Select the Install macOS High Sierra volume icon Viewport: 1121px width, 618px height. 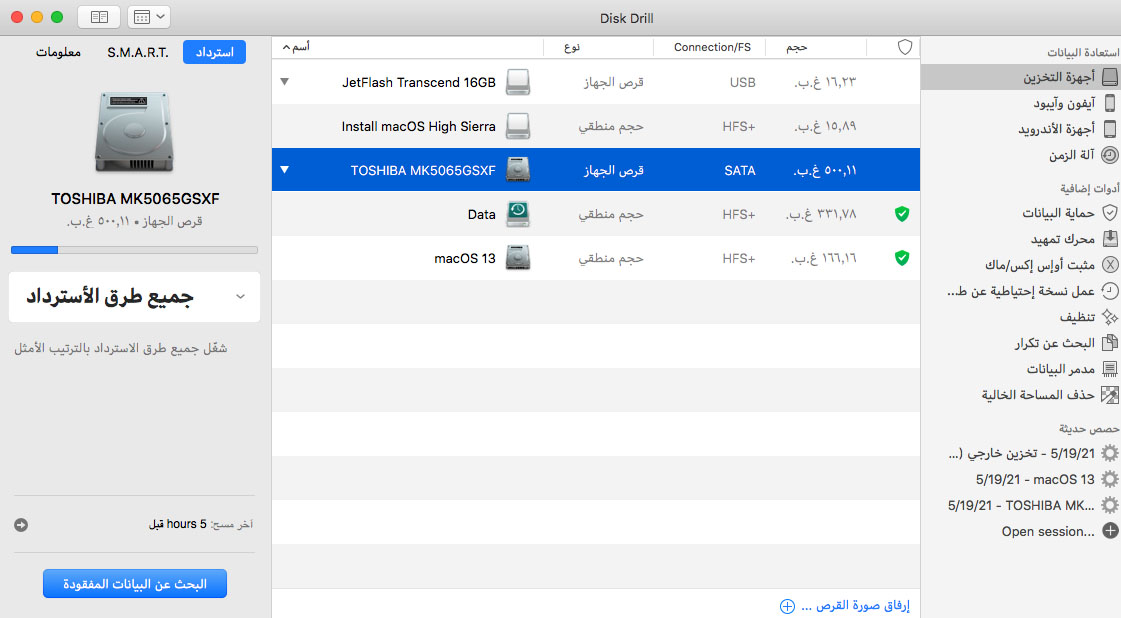click(x=518, y=126)
